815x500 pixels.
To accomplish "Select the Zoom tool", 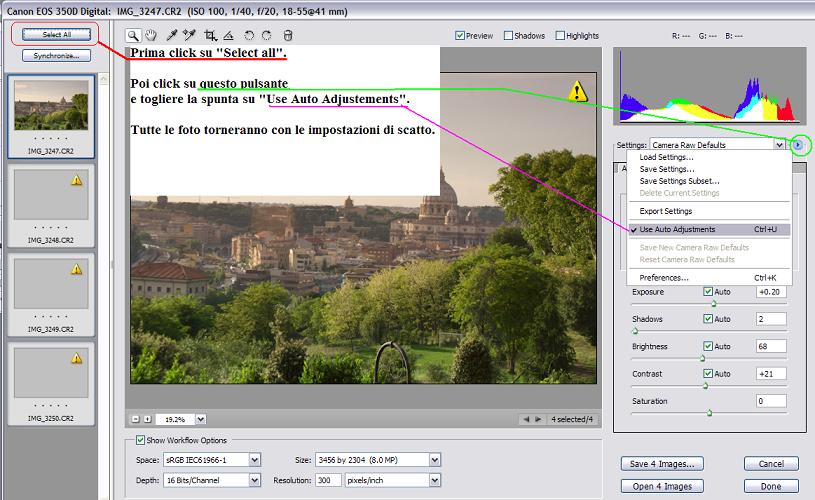I will coord(134,36).
